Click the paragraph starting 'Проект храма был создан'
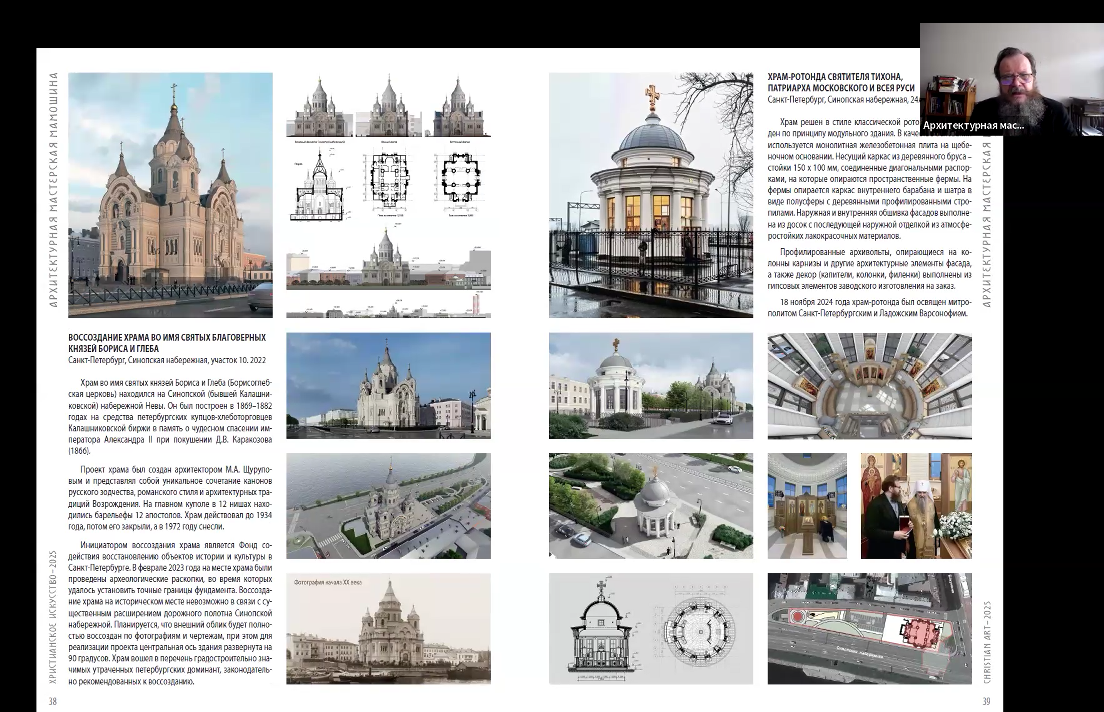 tap(170, 498)
